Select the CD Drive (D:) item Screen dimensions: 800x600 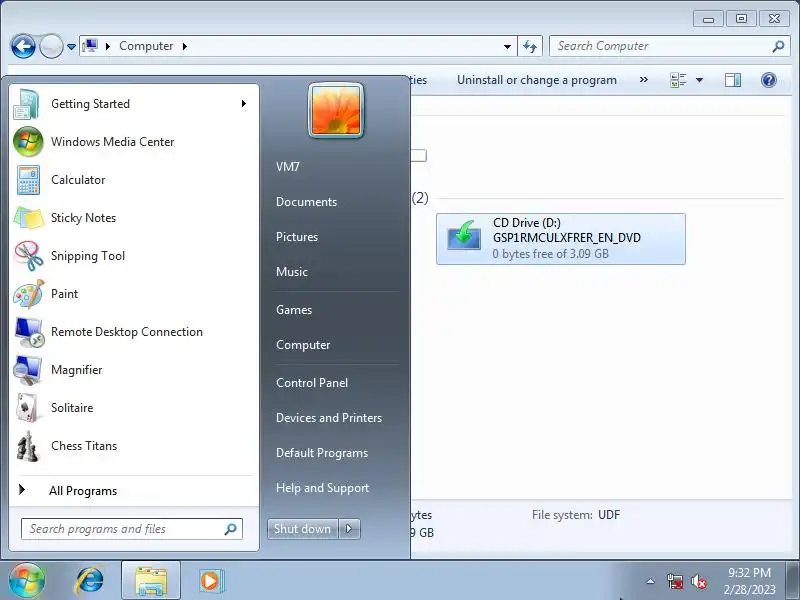point(561,239)
